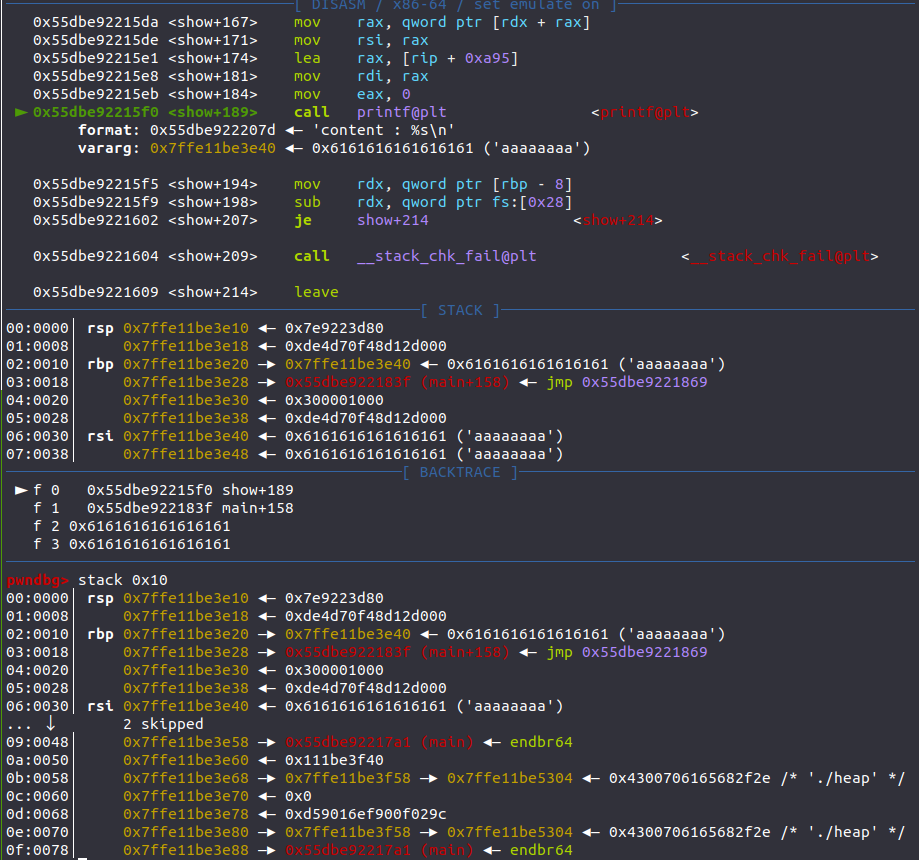The width and height of the screenshot is (919, 860).
Task: Select stack address 0x7ffe11be3e58 at 09:0048
Action: click(186, 742)
